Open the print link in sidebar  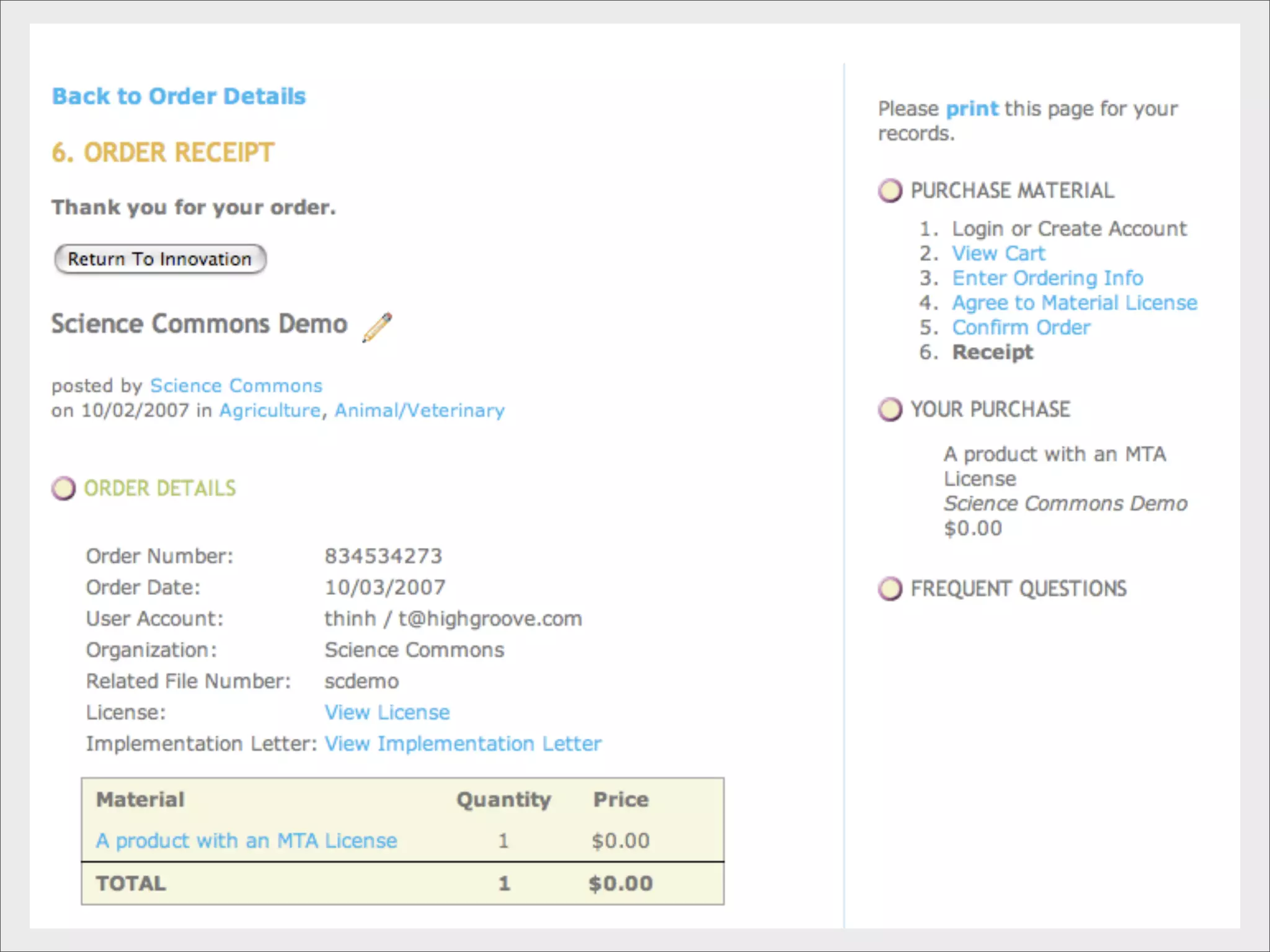pos(972,108)
